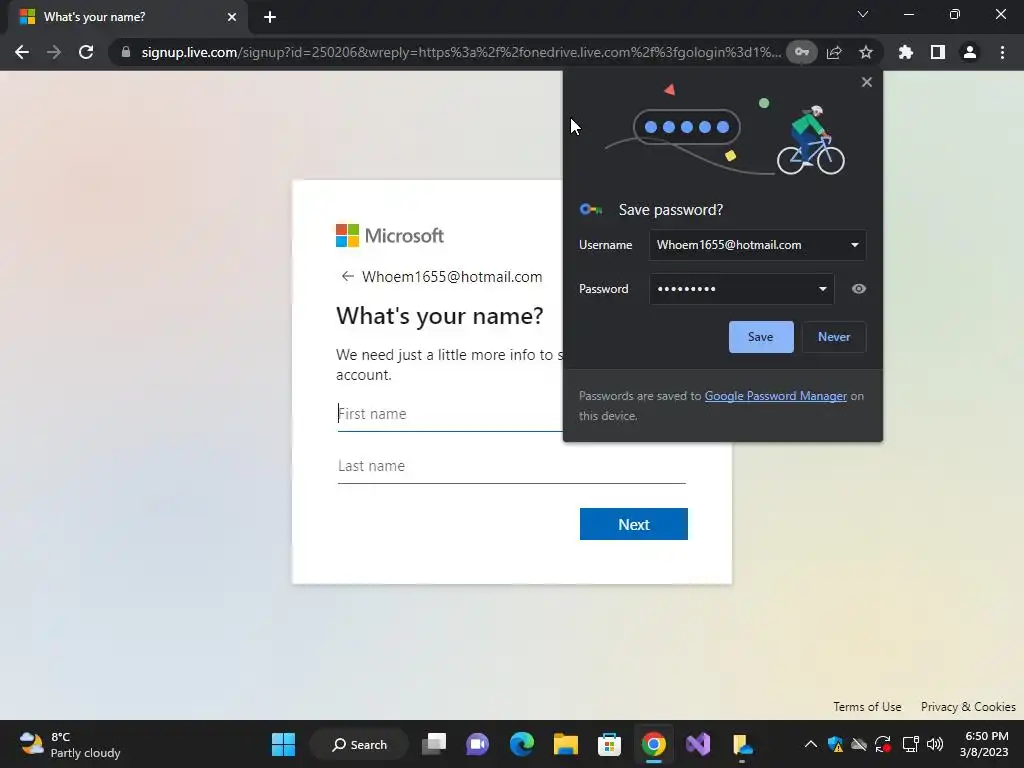
Task: Expand the Username dropdown arrow
Action: (x=854, y=245)
